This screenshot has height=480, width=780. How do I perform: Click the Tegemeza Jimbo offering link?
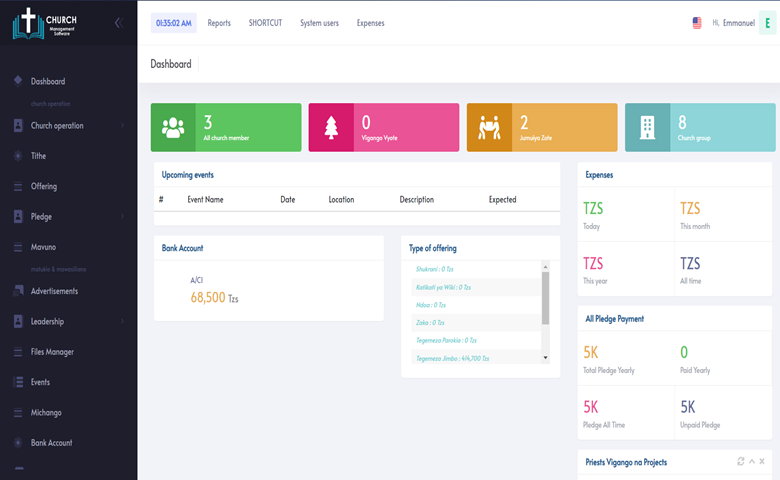pos(450,358)
